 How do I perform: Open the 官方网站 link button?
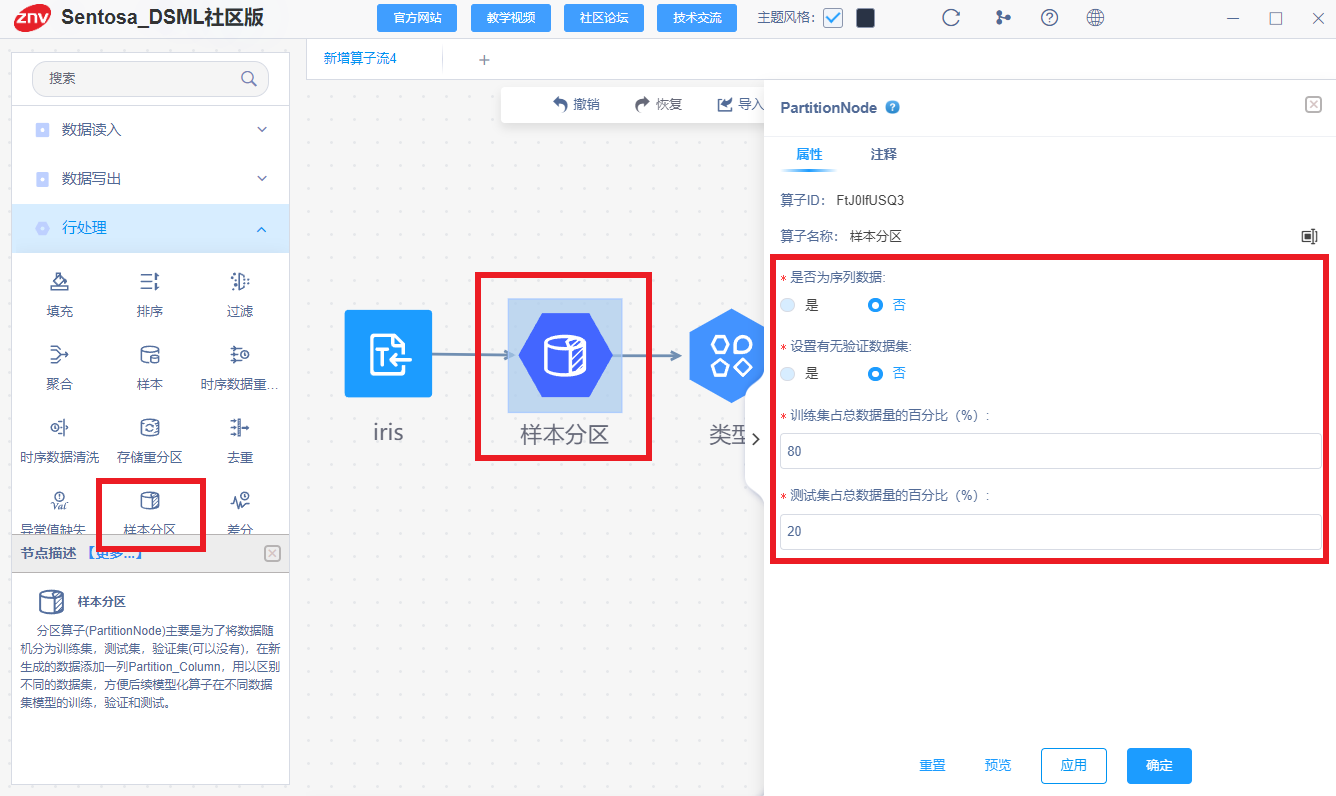coord(417,18)
